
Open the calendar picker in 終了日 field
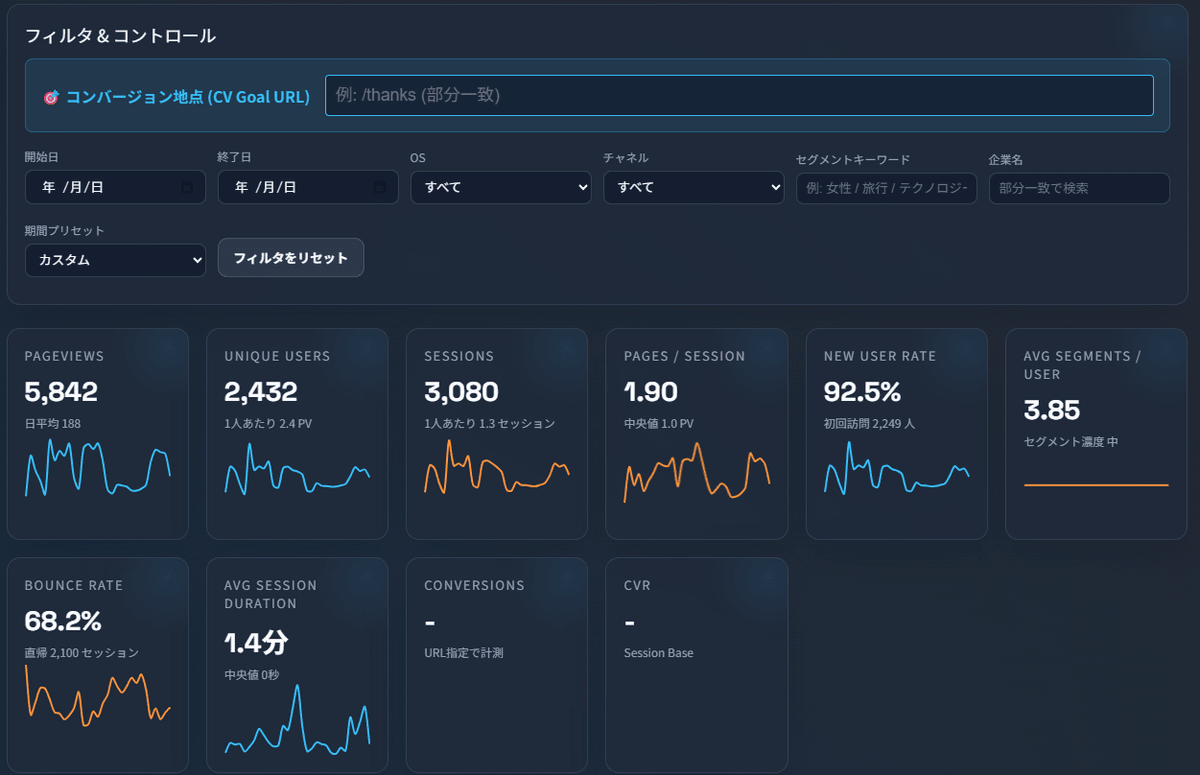point(379,187)
